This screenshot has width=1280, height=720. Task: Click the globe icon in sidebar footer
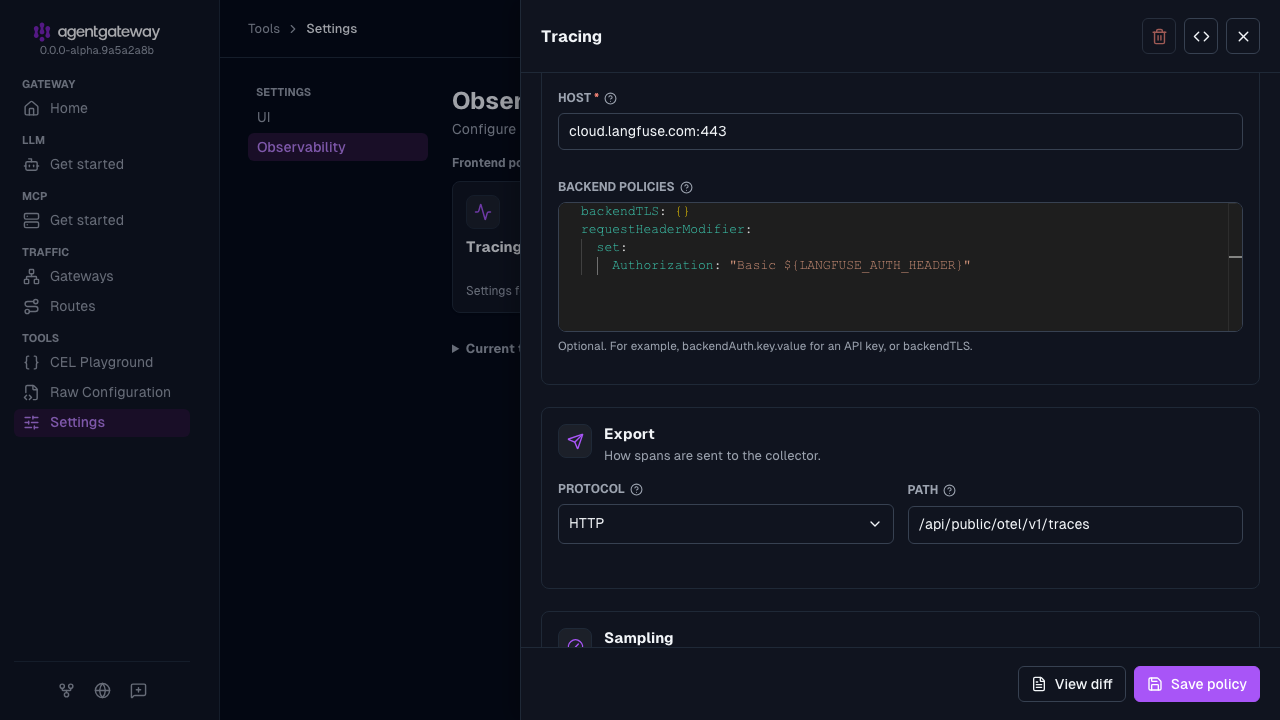tap(102, 690)
